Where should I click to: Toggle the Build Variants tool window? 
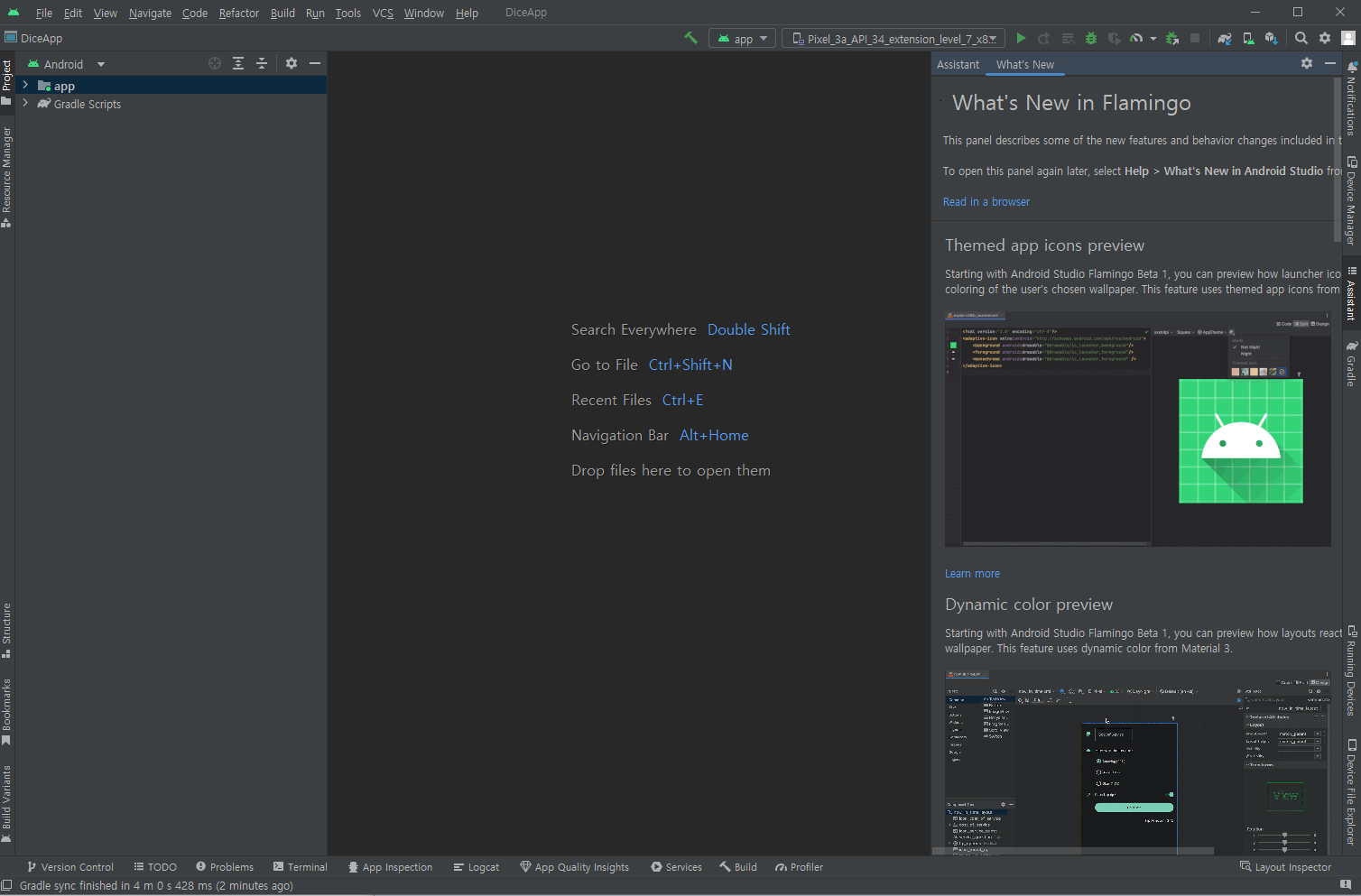pyautogui.click(x=6, y=804)
